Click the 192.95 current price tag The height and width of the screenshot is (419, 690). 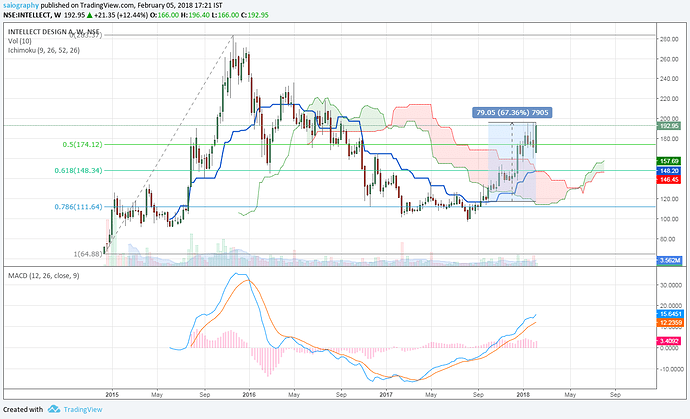(669, 126)
